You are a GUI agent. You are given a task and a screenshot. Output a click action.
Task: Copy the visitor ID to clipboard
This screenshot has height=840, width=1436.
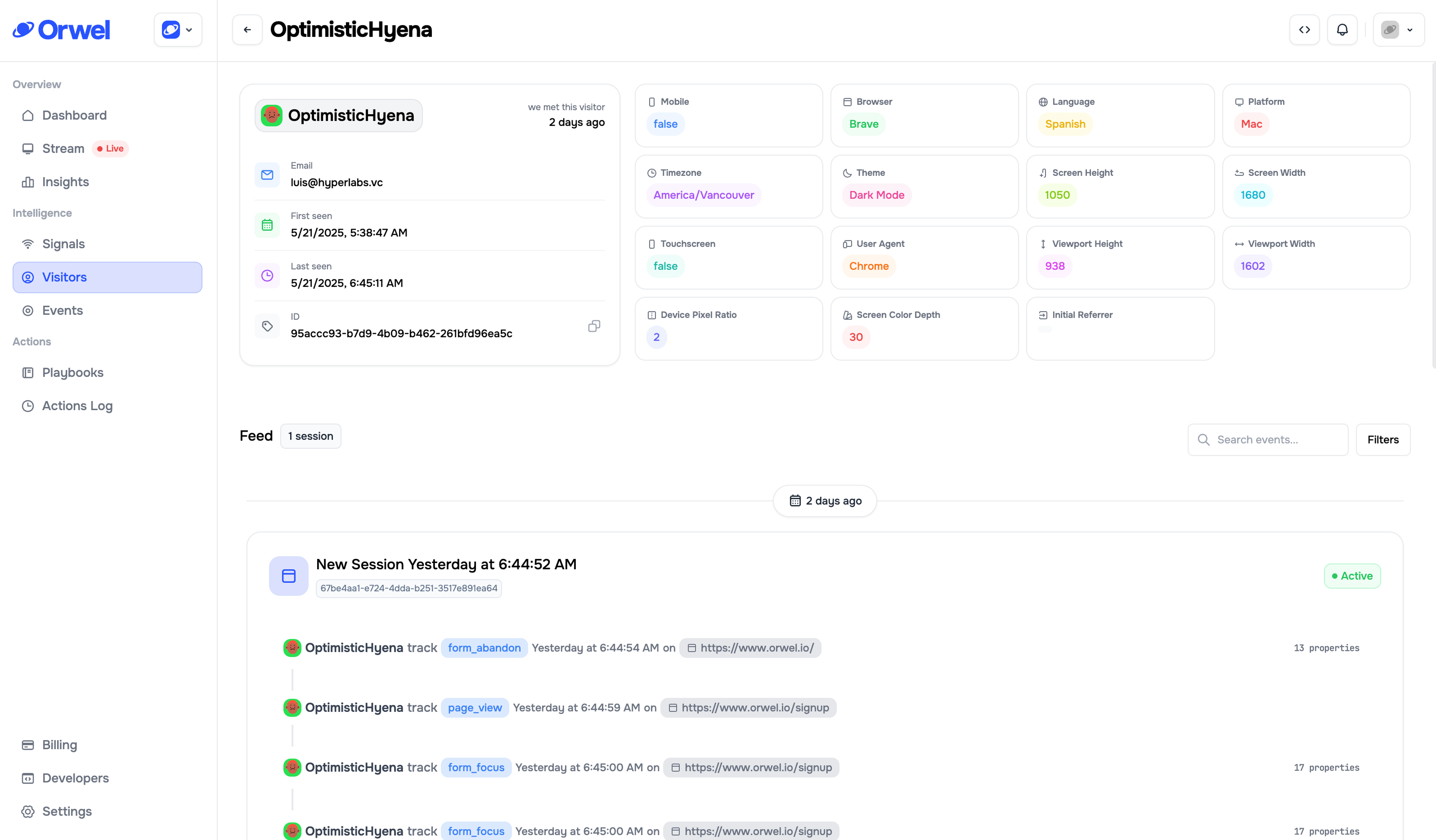coord(594,326)
